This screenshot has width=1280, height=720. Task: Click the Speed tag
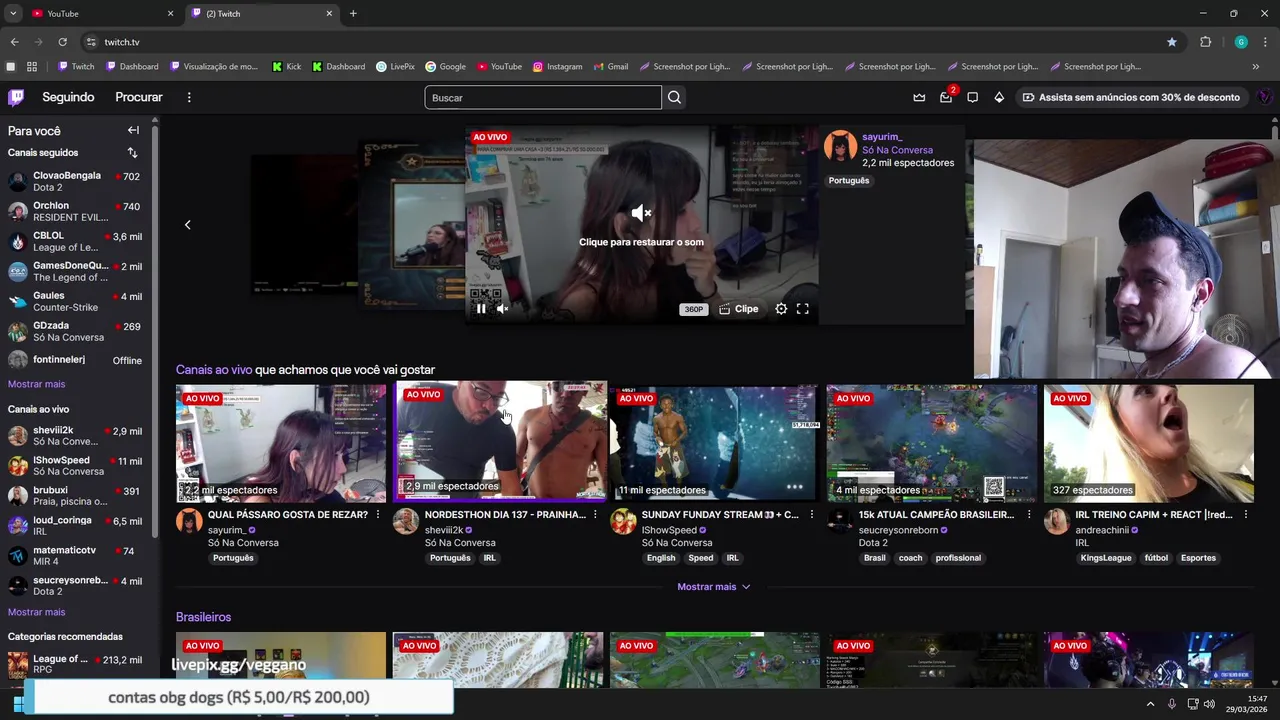700,558
